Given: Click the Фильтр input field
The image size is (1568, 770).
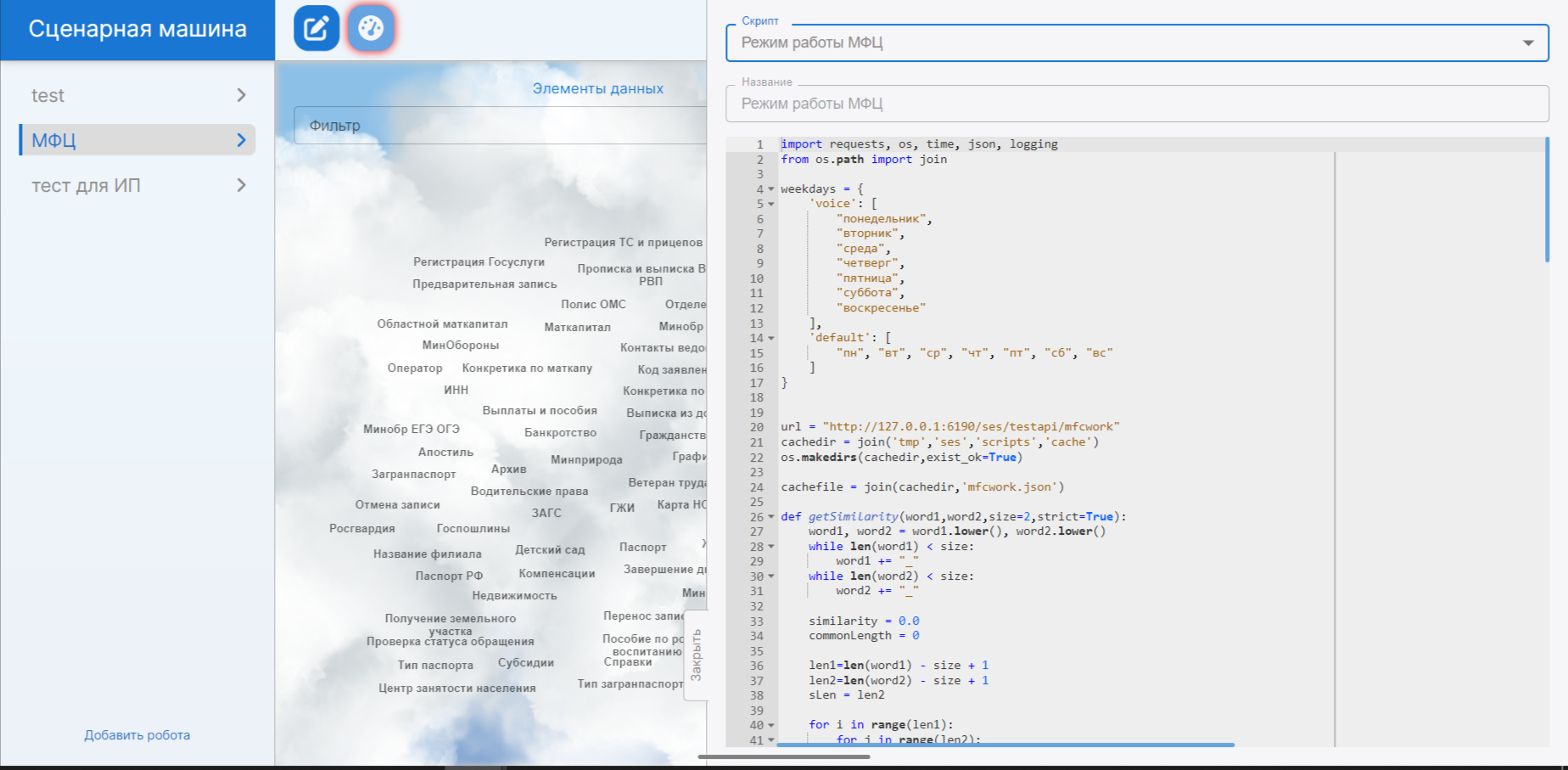Looking at the screenshot, I should [501, 126].
